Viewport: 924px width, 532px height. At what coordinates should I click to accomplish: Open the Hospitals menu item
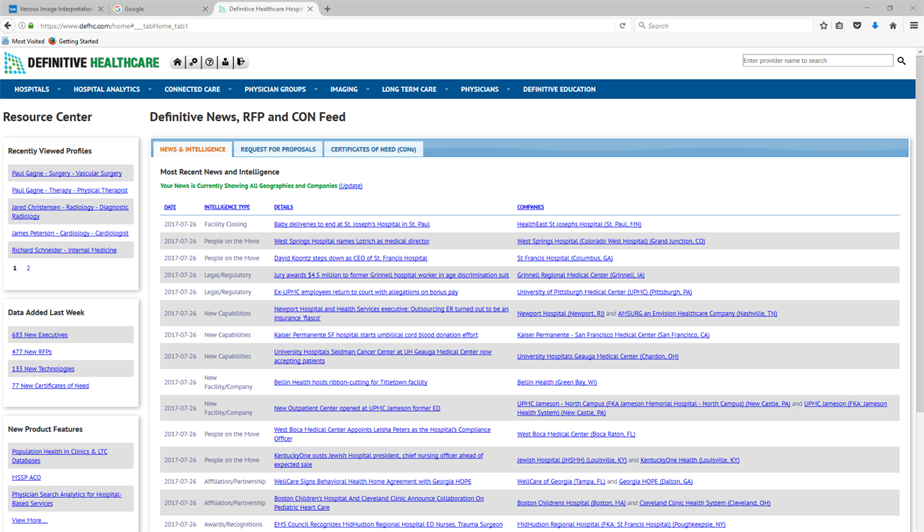tap(32, 90)
